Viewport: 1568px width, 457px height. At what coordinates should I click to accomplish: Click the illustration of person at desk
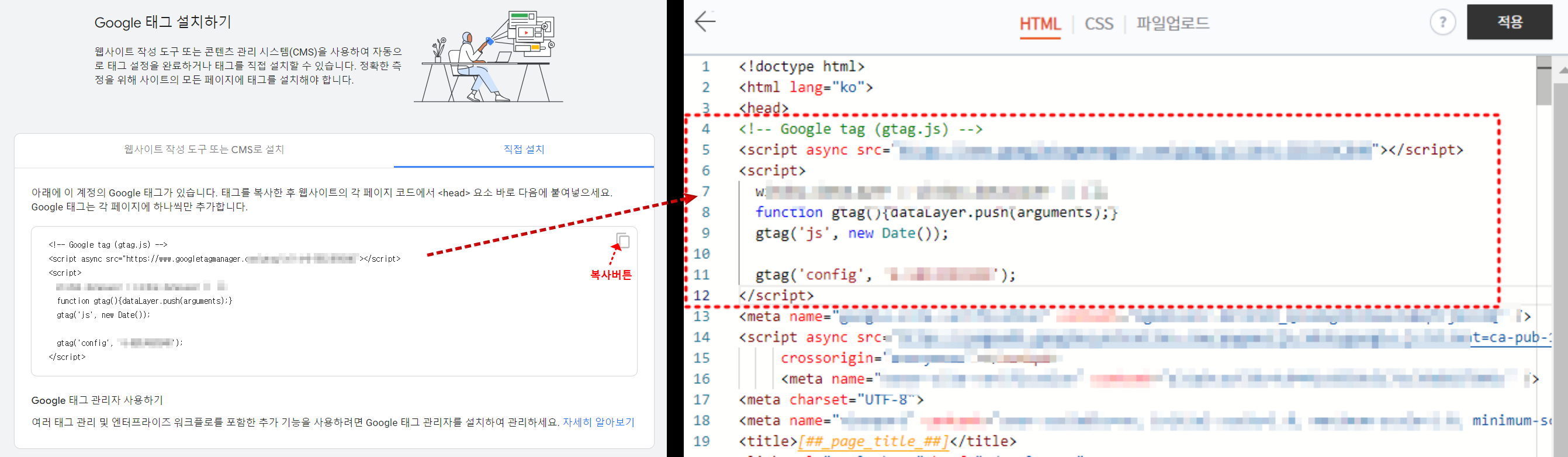[488, 56]
